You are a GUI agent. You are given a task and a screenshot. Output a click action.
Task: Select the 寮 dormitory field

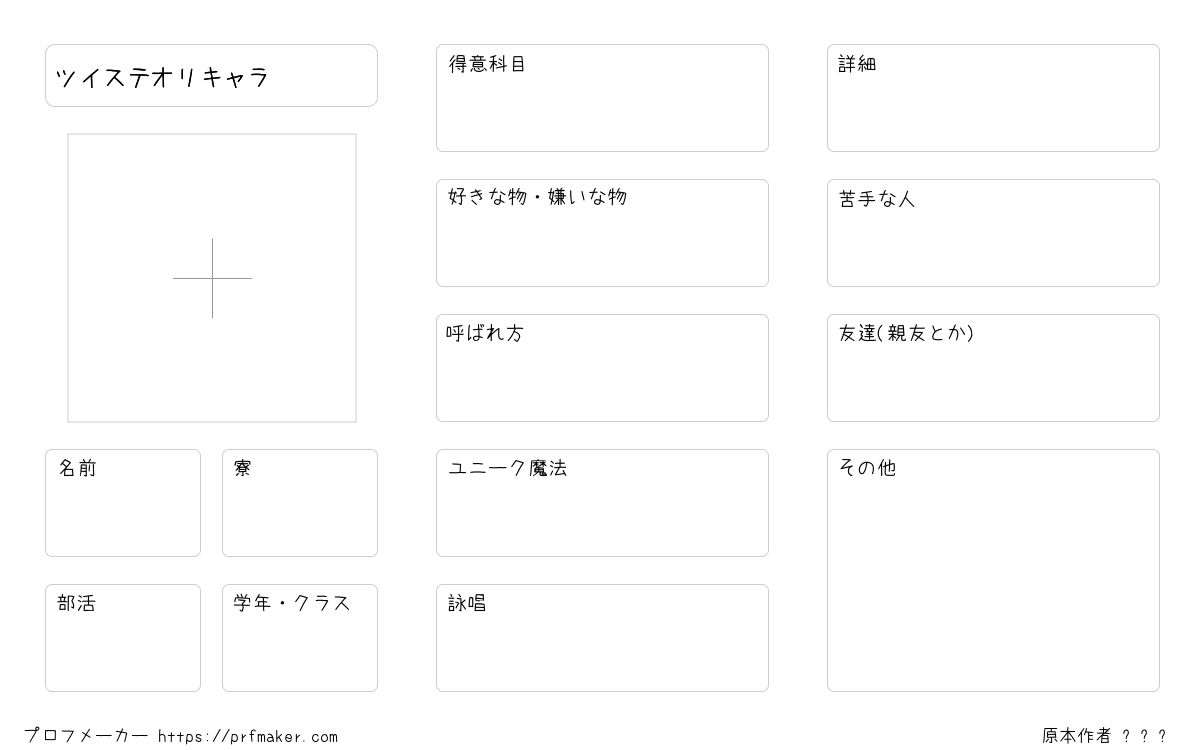coord(300,503)
